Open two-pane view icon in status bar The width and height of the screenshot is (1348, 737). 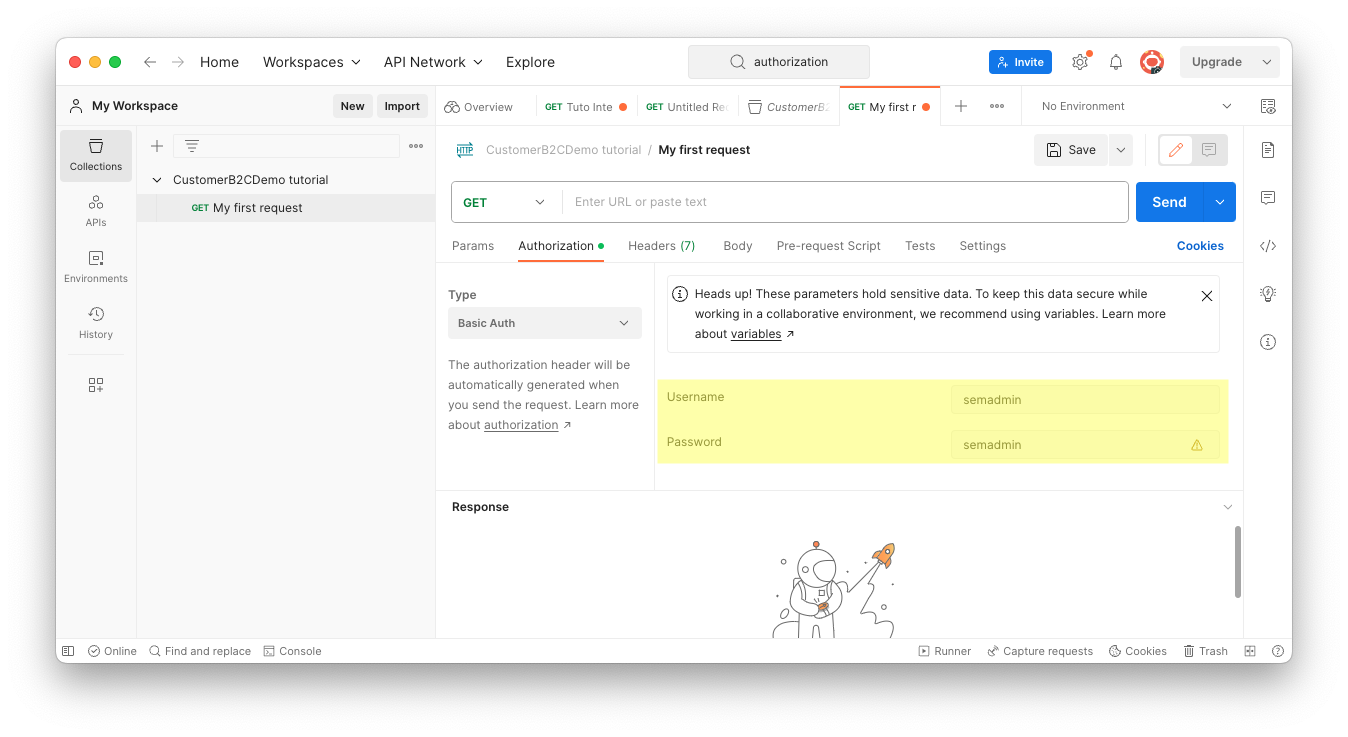click(x=1250, y=651)
